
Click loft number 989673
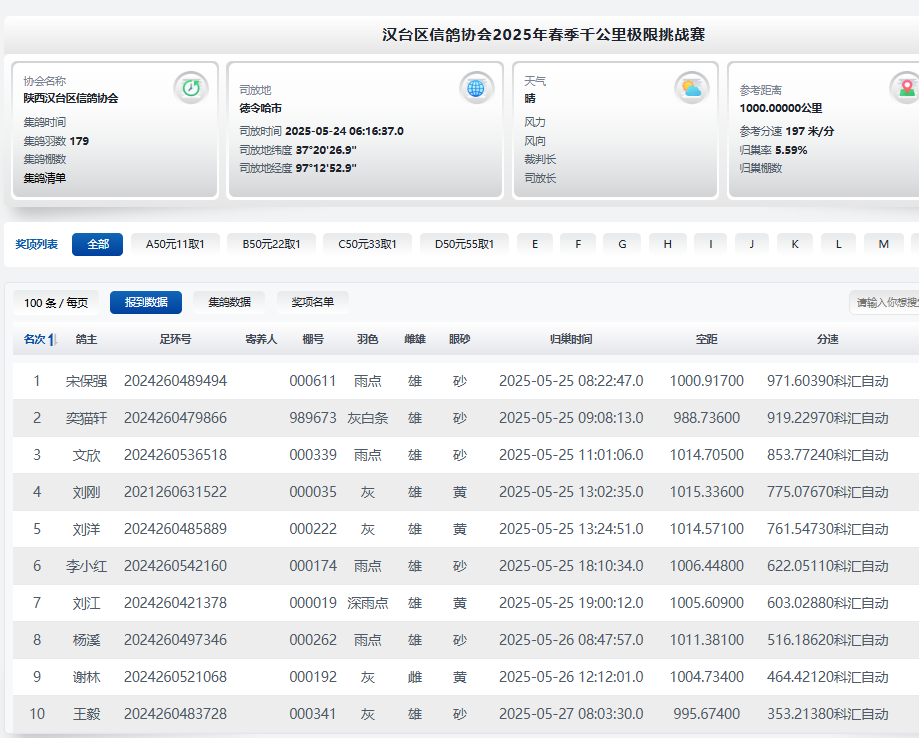(313, 419)
